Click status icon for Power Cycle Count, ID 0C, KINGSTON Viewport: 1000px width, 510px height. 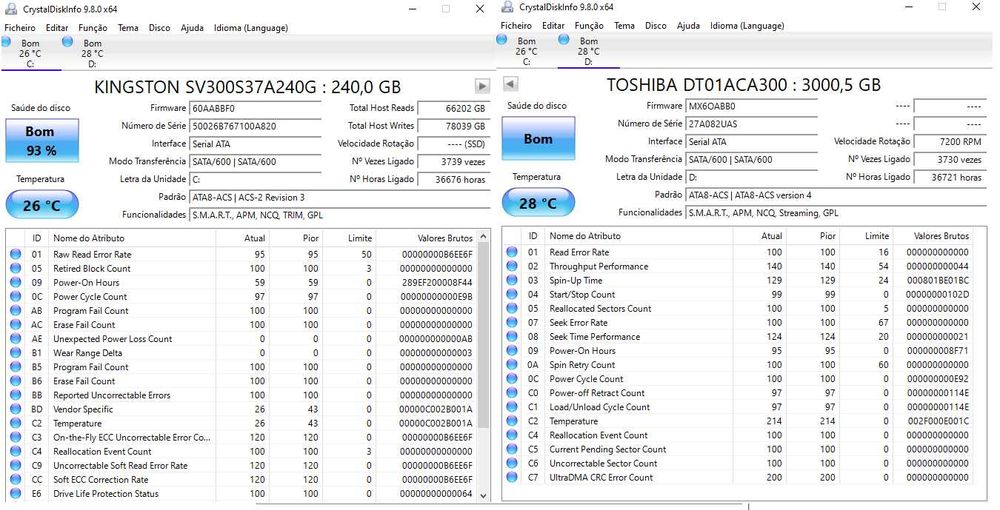click(15, 296)
